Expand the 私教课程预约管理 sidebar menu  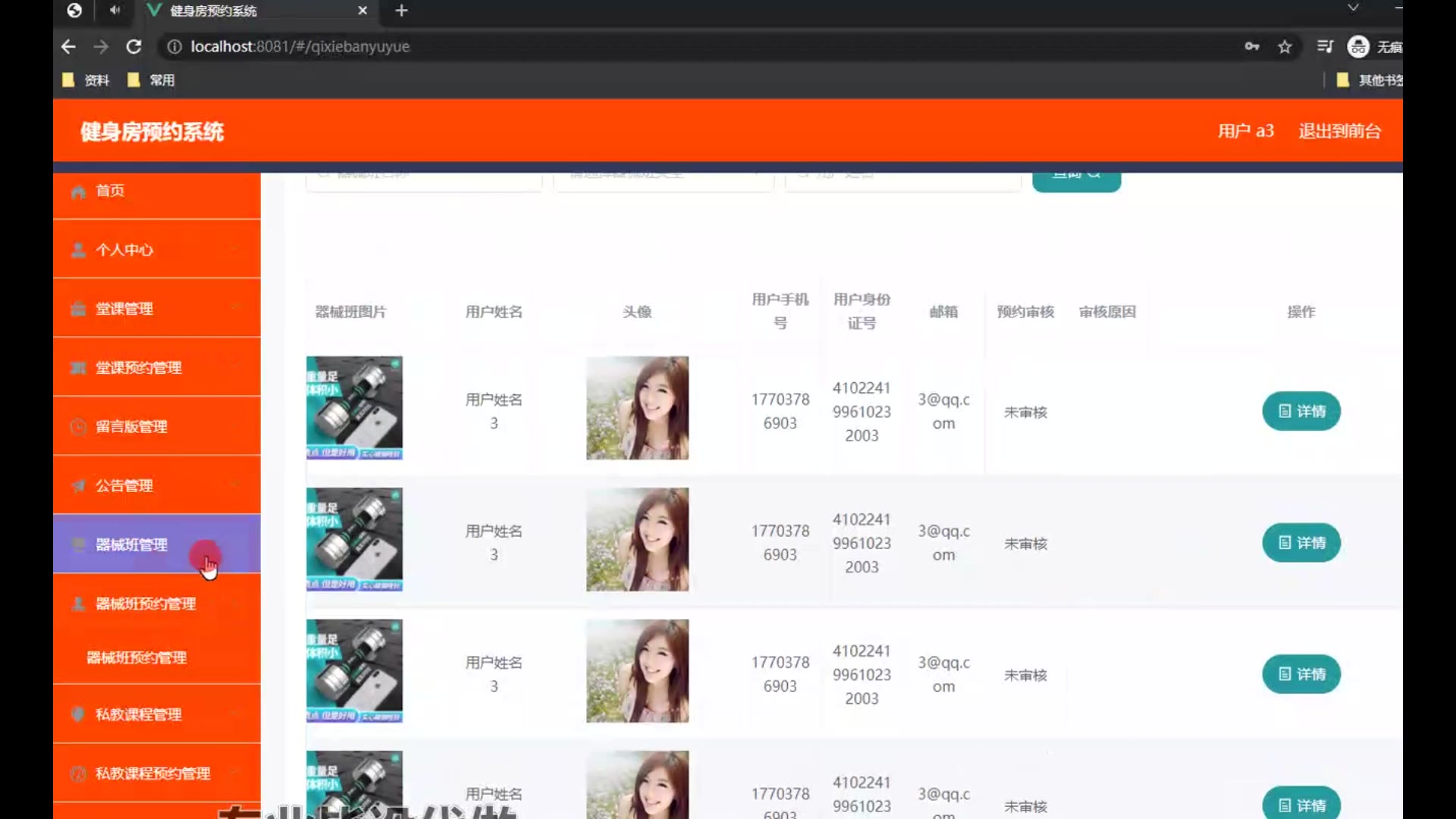click(157, 773)
